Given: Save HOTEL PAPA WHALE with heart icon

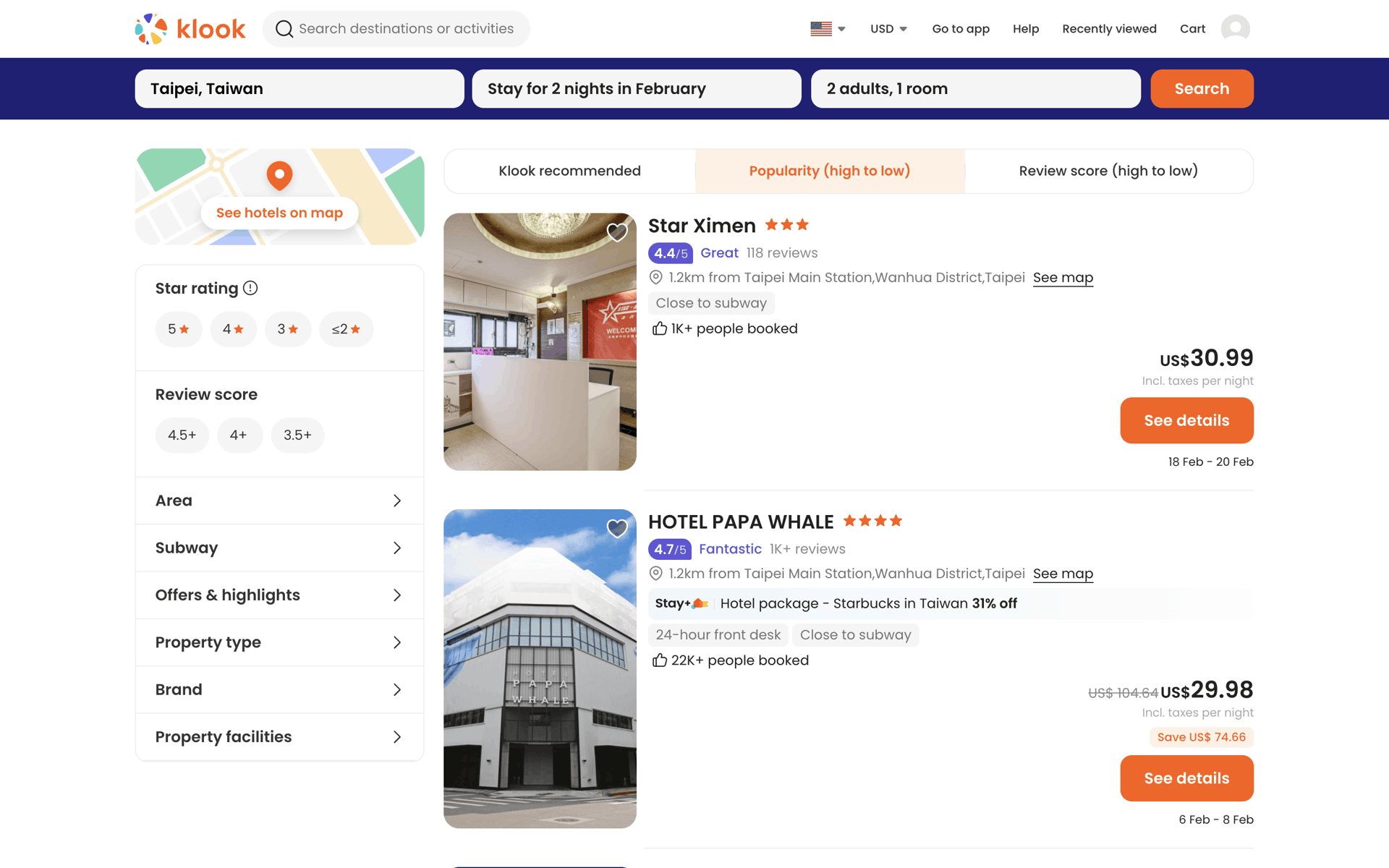Looking at the screenshot, I should 617,529.
